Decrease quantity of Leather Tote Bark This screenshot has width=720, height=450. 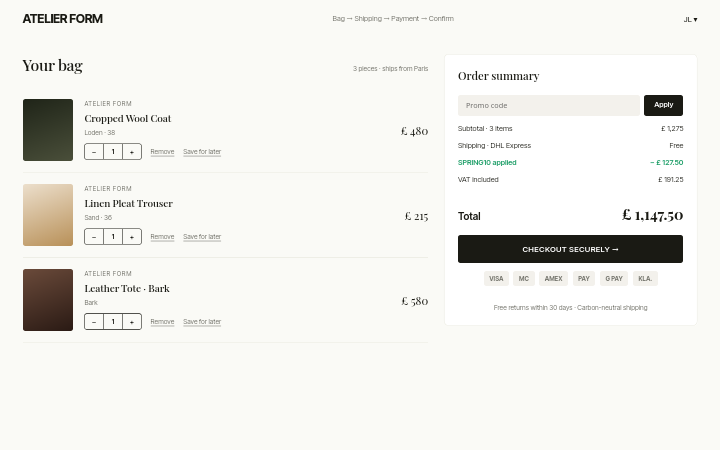click(94, 322)
